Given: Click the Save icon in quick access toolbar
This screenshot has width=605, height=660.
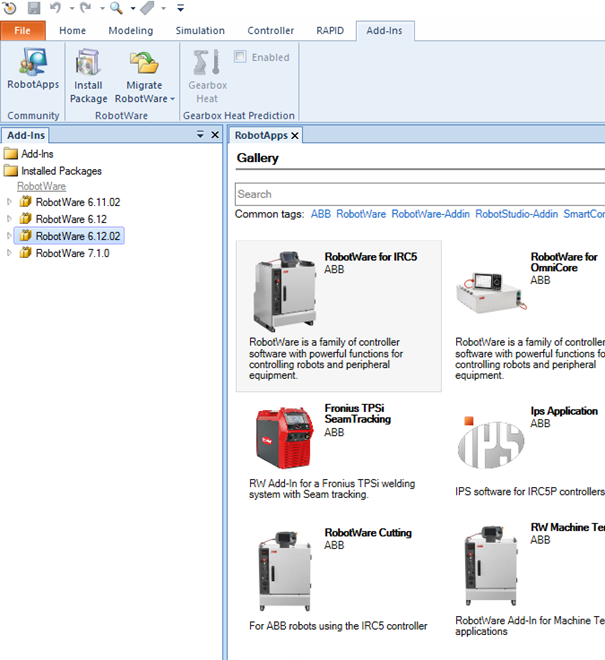Looking at the screenshot, I should pos(34,8).
